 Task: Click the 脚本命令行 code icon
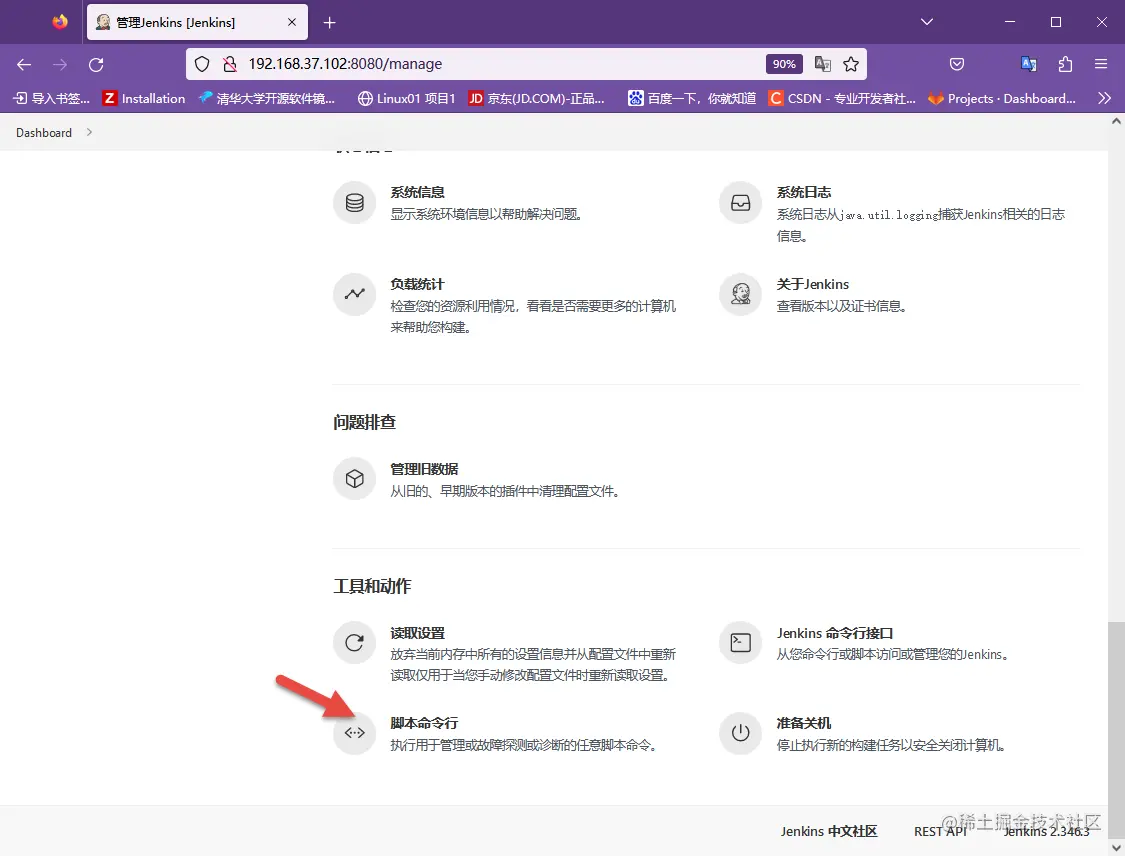(354, 733)
